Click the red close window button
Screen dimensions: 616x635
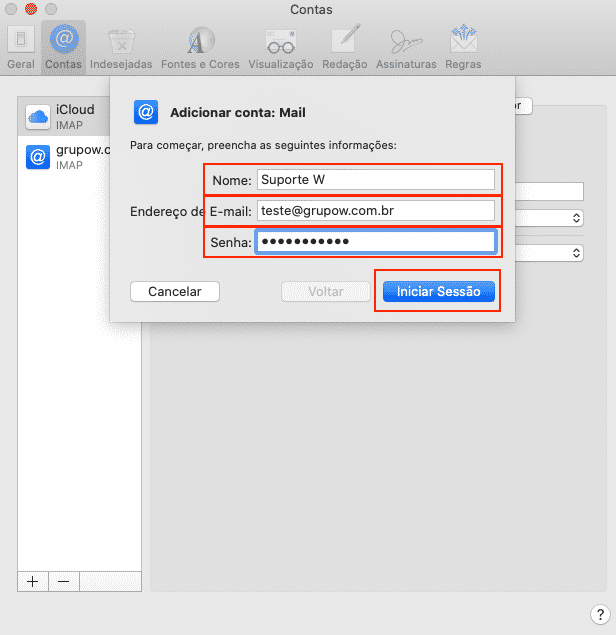pos(31,9)
